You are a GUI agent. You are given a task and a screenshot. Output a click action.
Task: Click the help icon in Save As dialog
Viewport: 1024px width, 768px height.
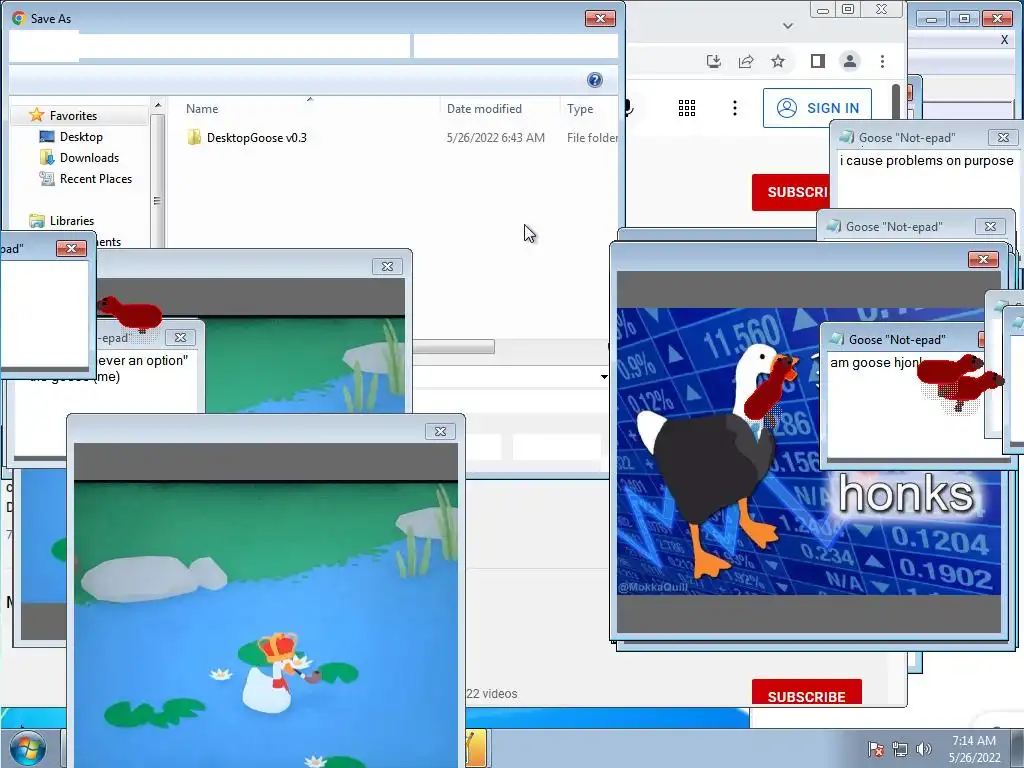(x=594, y=80)
